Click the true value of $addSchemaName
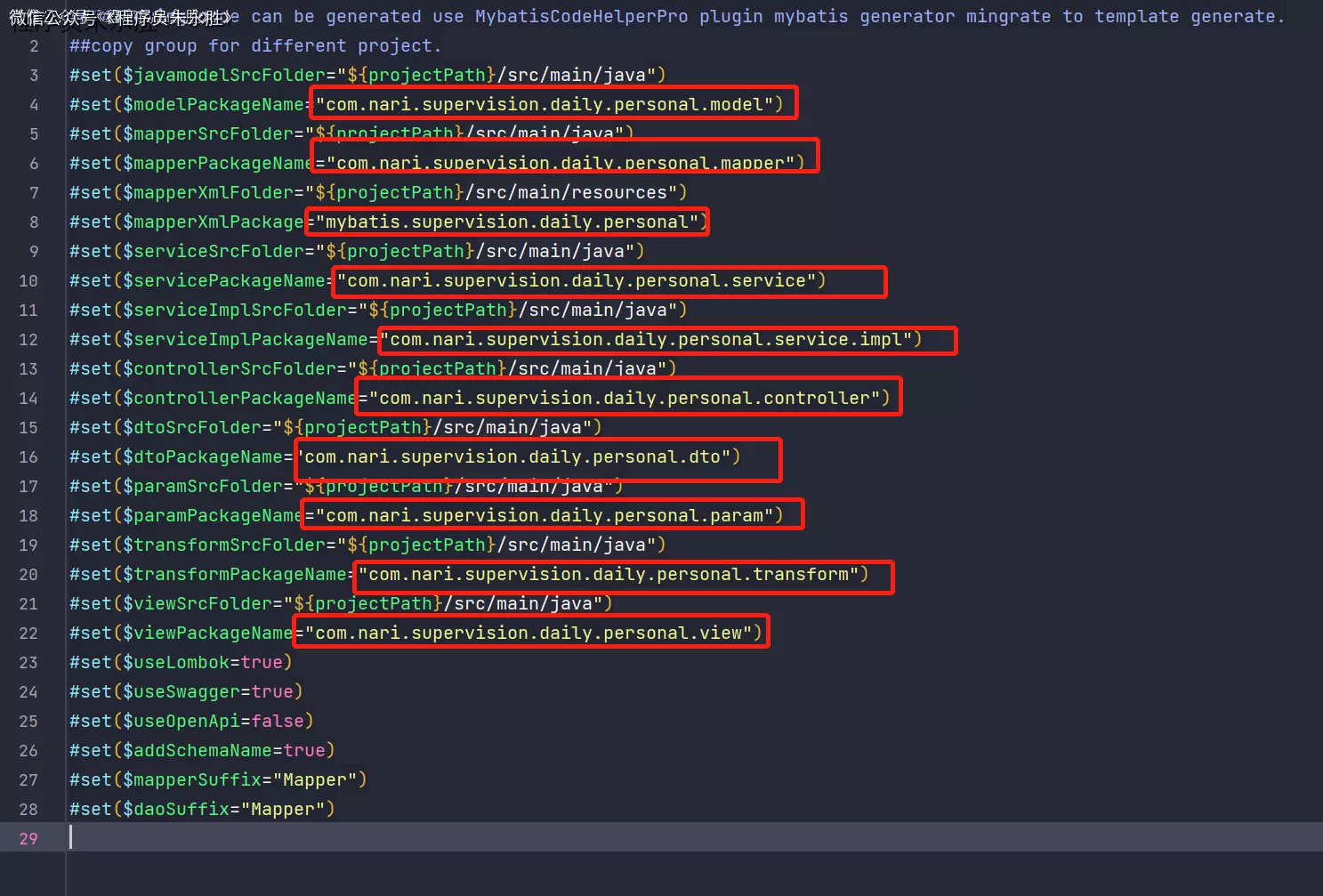Image resolution: width=1323 pixels, height=896 pixels. [x=304, y=750]
